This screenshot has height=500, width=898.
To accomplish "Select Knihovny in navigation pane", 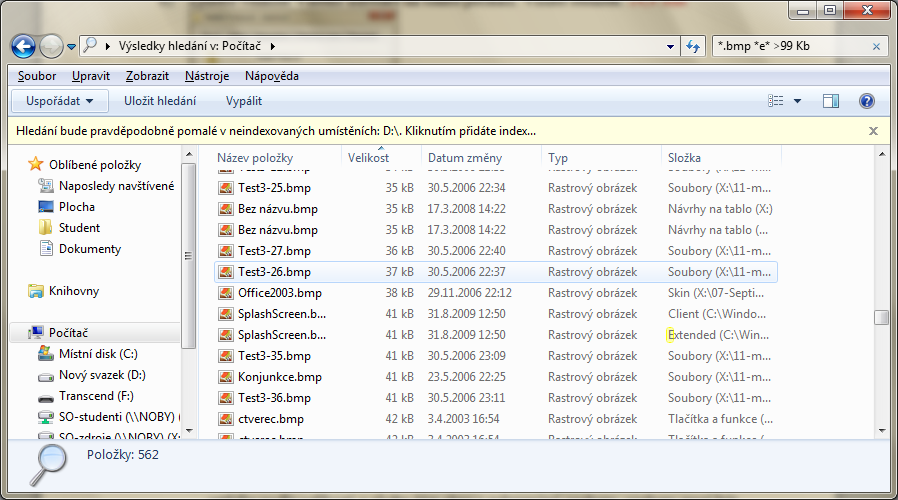I will pyautogui.click(x=74, y=291).
